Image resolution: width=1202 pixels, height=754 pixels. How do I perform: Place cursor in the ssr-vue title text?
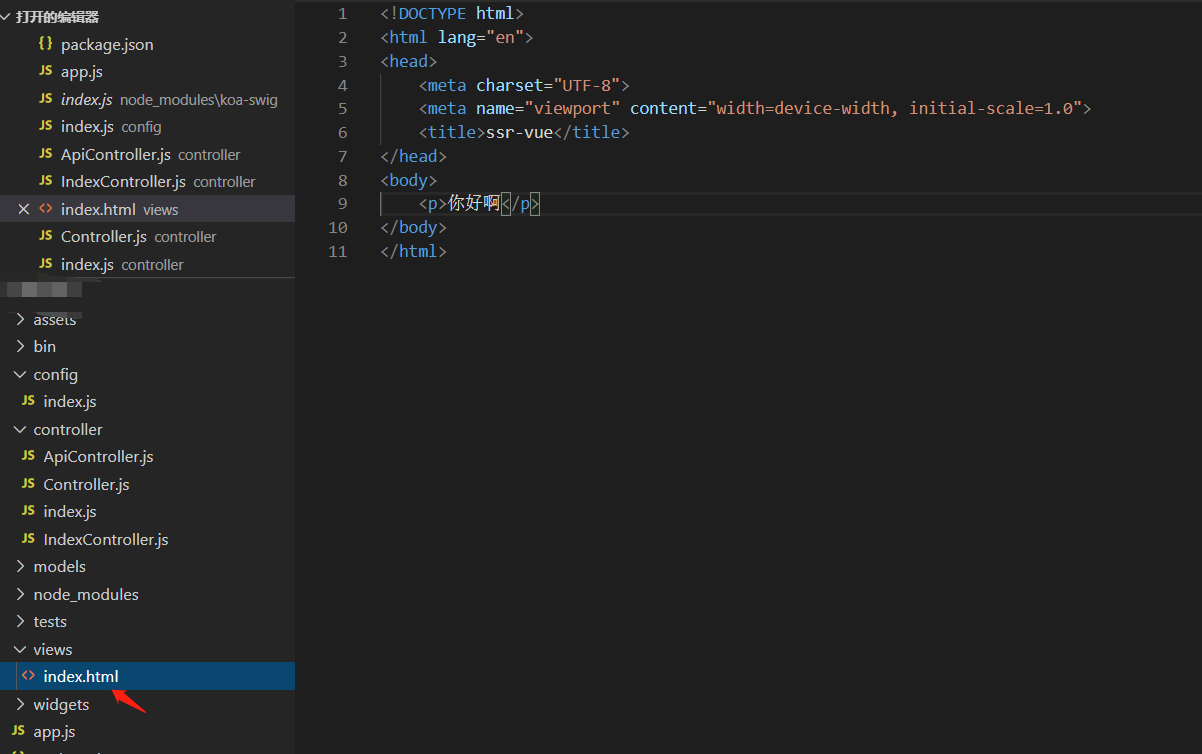(x=518, y=132)
